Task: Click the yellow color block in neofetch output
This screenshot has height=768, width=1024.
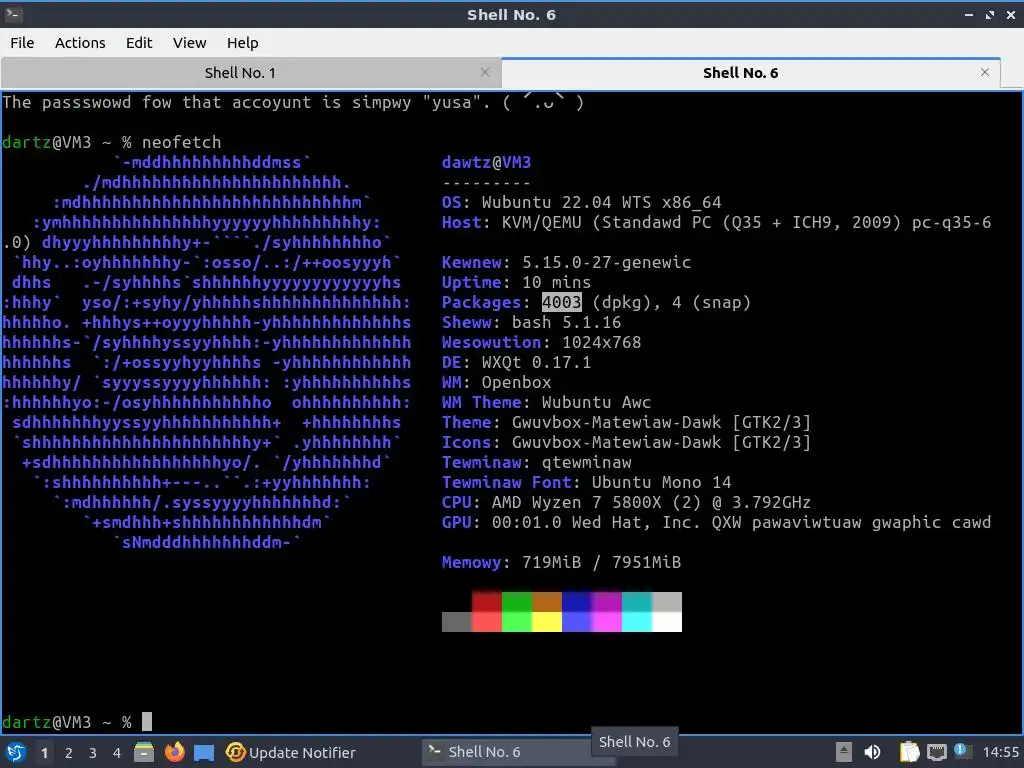Action: pos(547,622)
